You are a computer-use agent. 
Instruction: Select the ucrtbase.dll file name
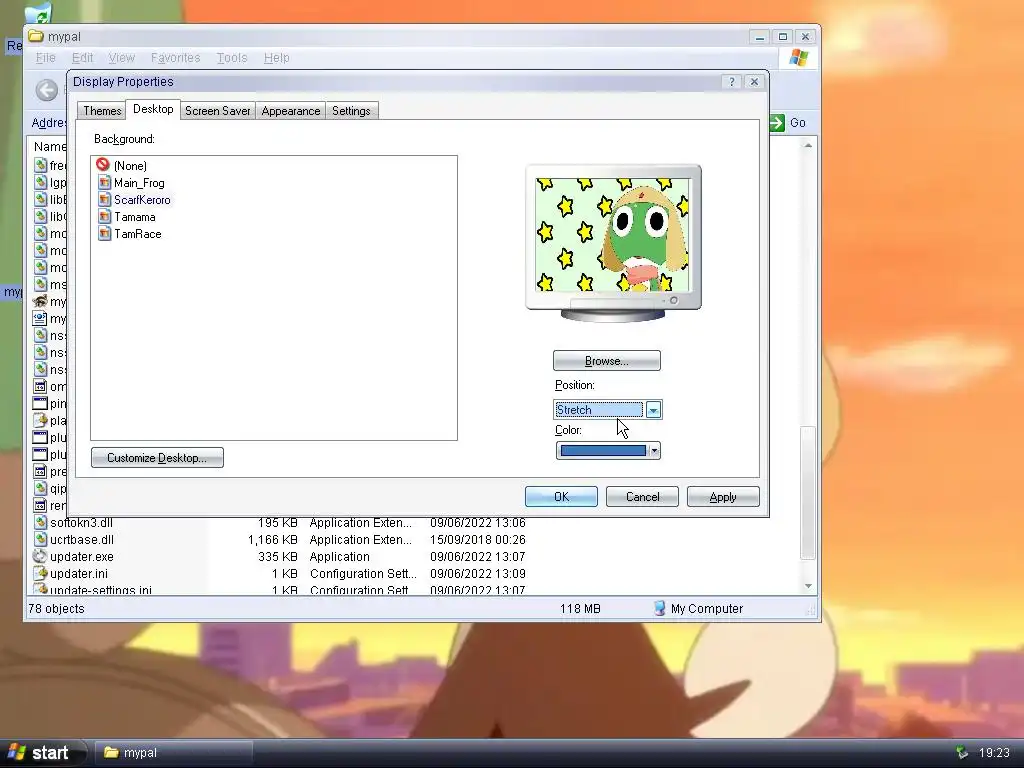click(x=82, y=539)
